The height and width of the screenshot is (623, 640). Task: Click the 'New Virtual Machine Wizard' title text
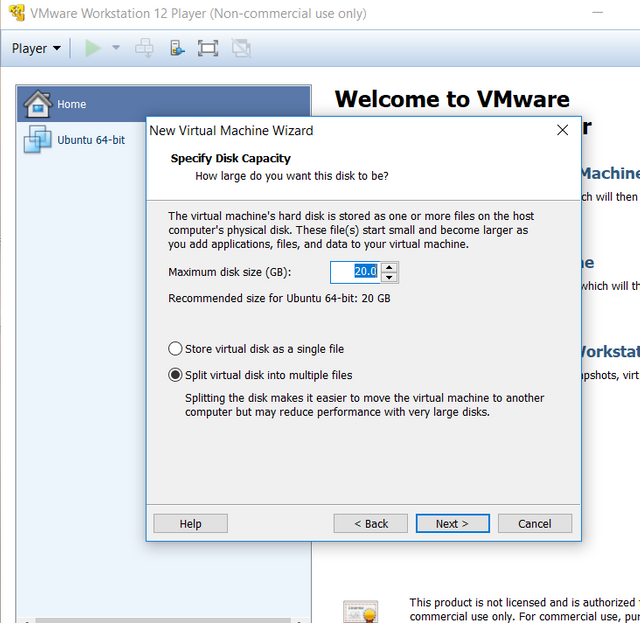tap(231, 131)
